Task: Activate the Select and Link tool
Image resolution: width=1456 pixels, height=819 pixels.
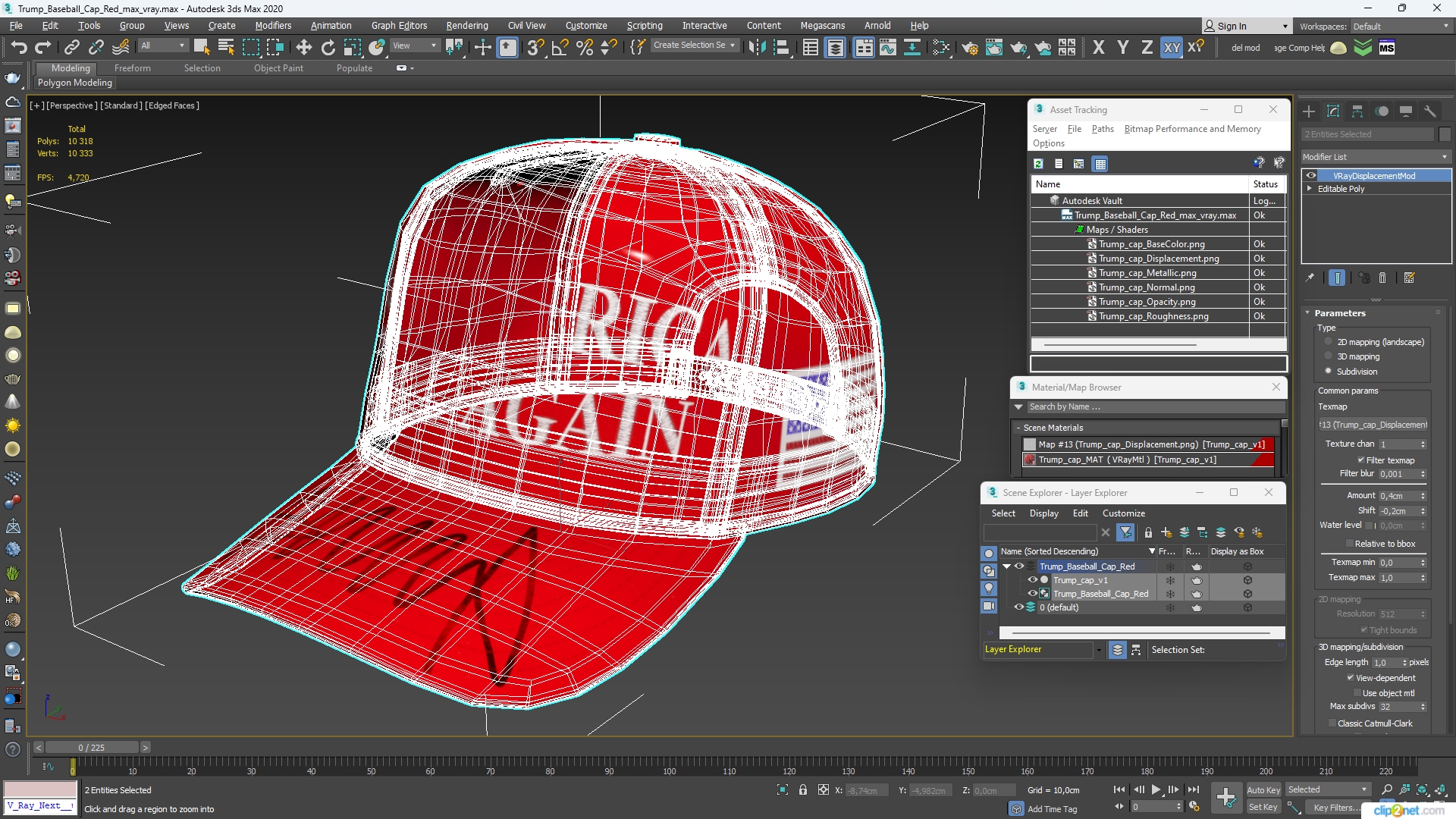Action: click(x=71, y=47)
